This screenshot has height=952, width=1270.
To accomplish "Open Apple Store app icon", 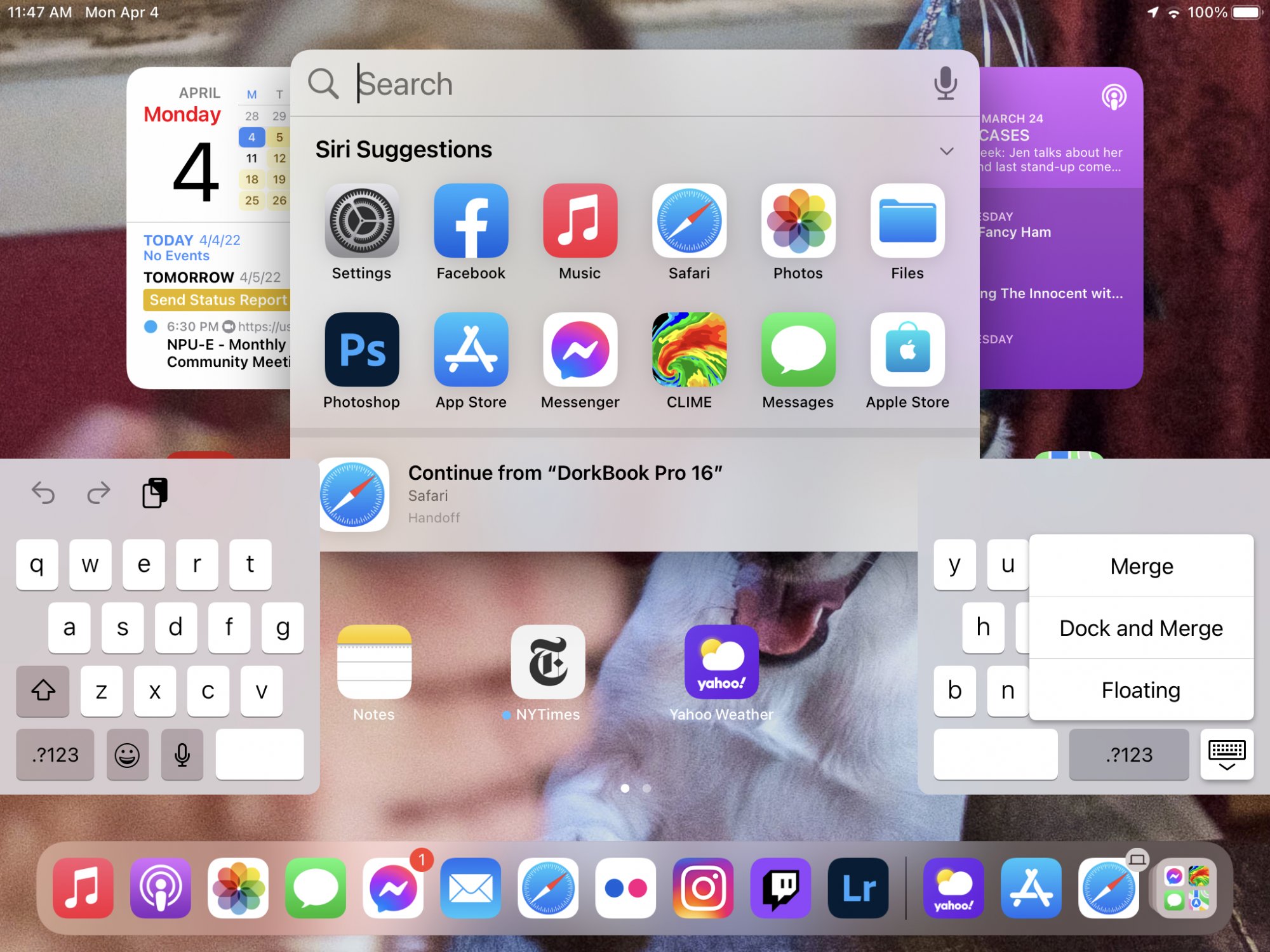I will click(x=907, y=350).
